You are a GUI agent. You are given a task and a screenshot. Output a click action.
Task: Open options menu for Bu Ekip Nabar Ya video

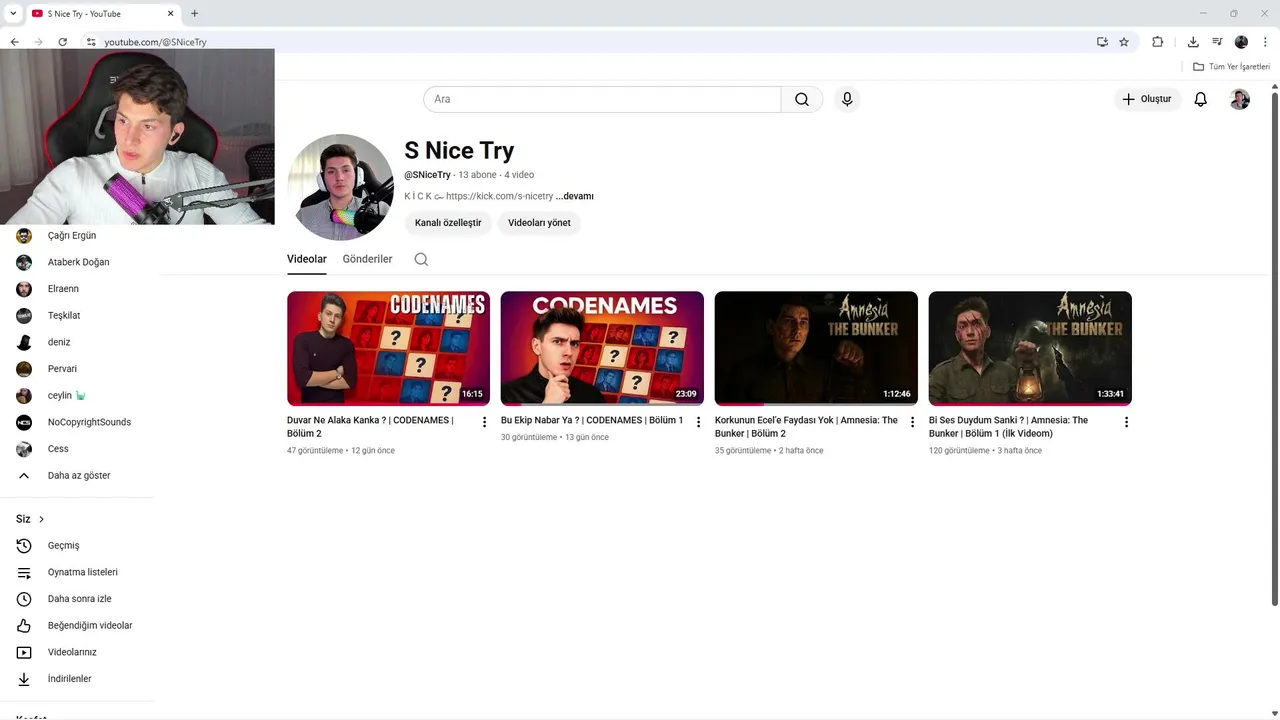698,422
